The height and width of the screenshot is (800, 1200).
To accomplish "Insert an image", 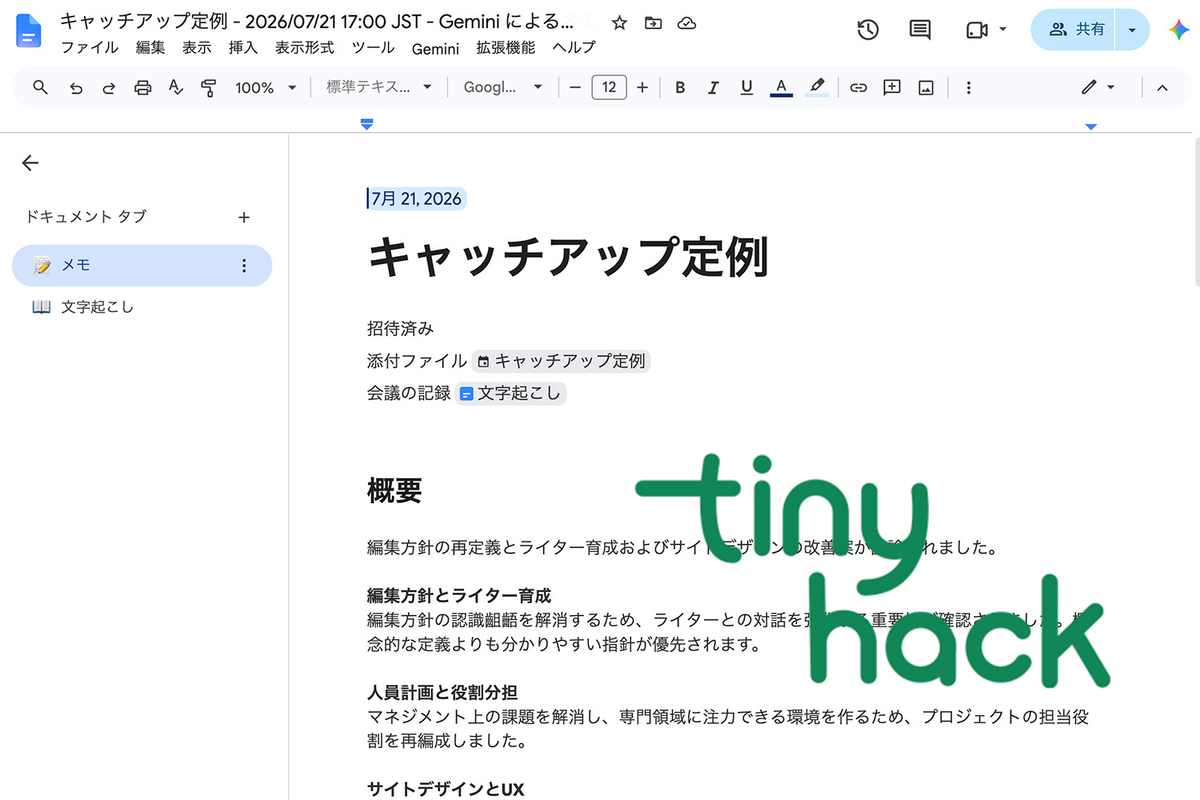I will coord(926,88).
